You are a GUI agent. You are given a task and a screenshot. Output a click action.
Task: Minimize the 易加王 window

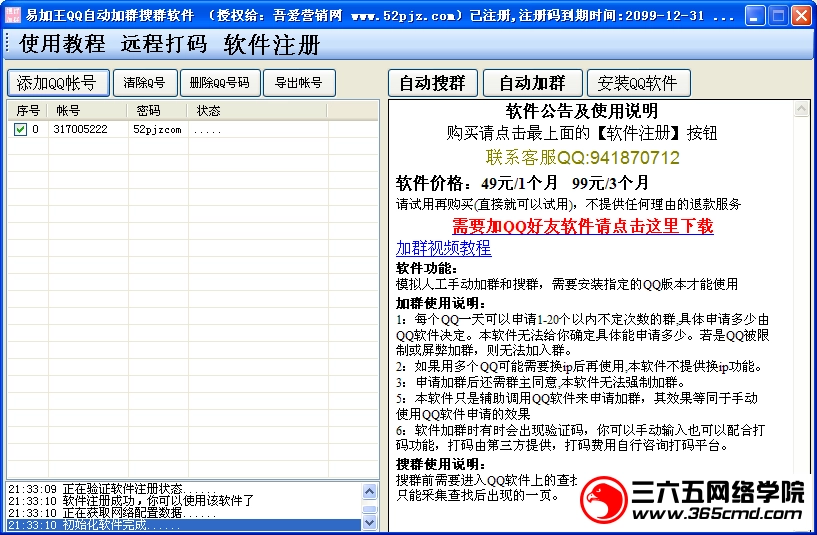pos(754,16)
